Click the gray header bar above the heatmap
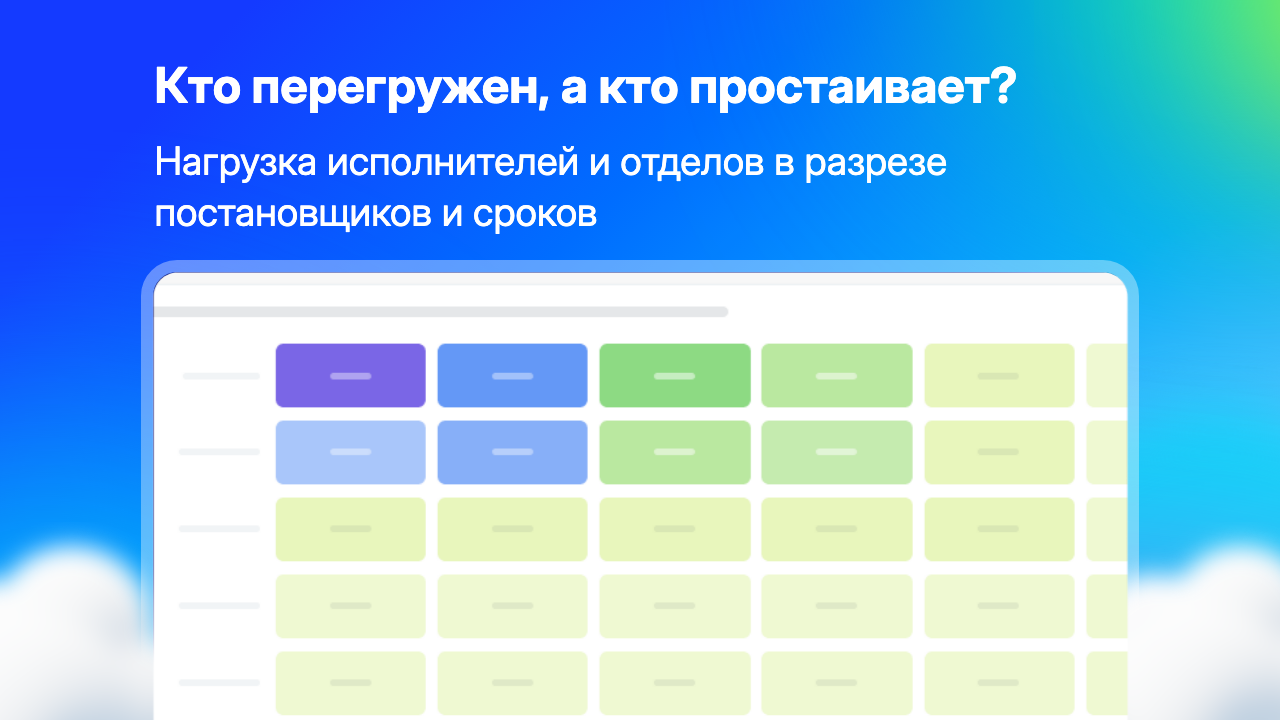The image size is (1280, 720). (441, 312)
